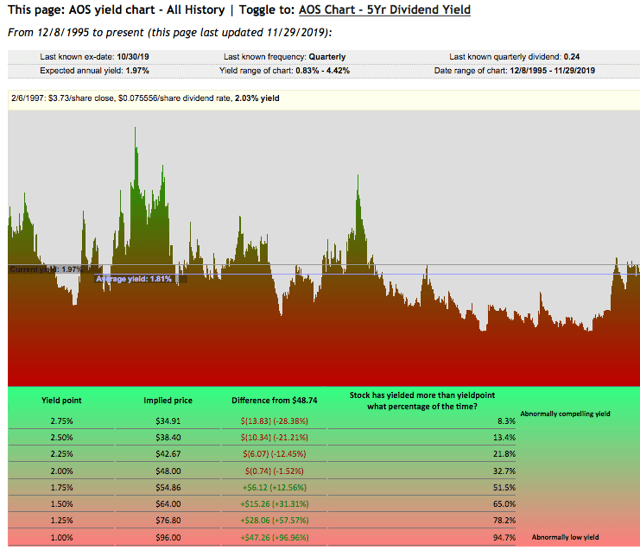The height and width of the screenshot is (550, 640).
Task: Select the Last known ex-date 10/30/19 text
Action: [94, 57]
